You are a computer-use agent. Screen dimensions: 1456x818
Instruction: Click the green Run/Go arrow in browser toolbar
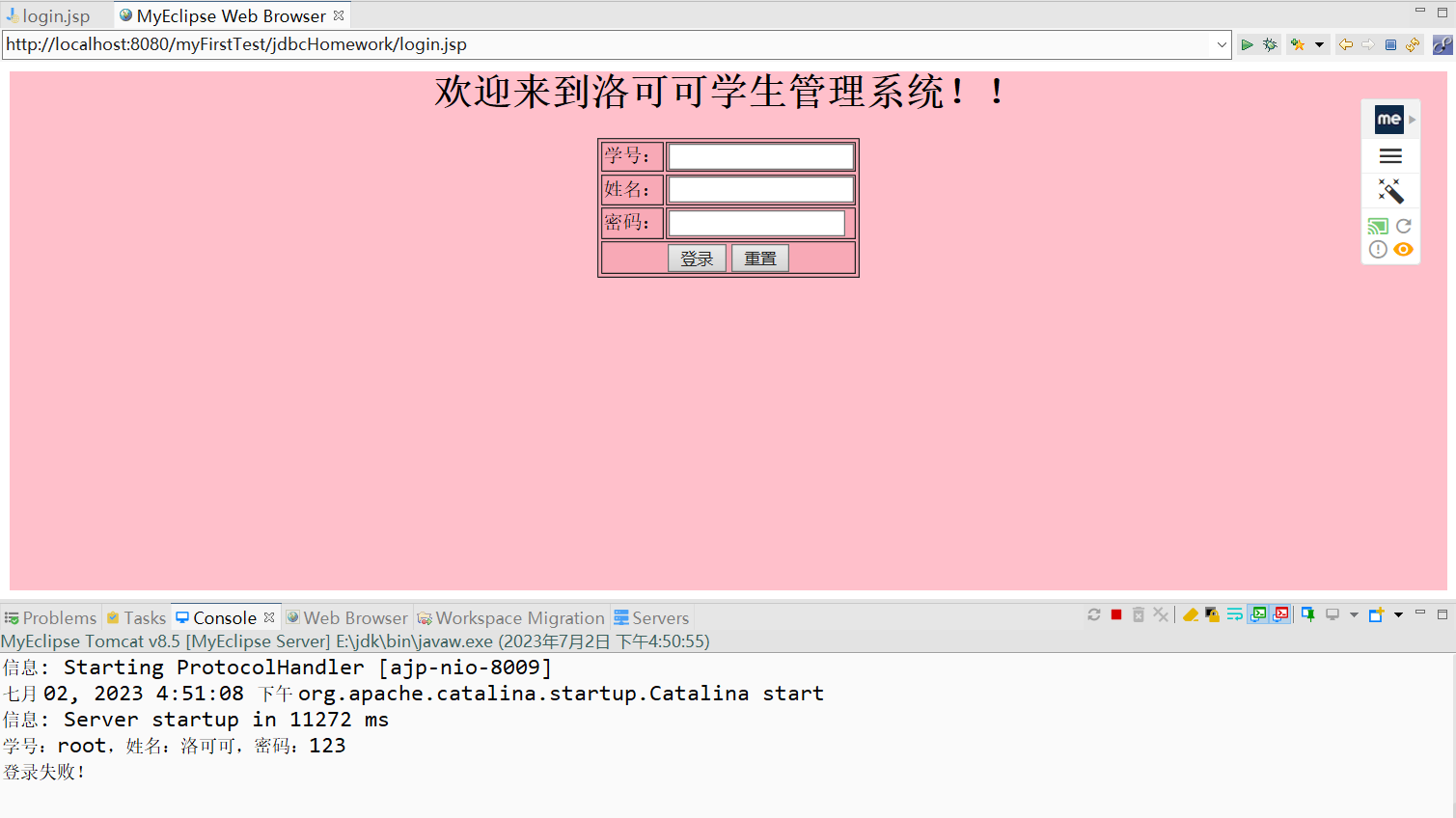1247,44
